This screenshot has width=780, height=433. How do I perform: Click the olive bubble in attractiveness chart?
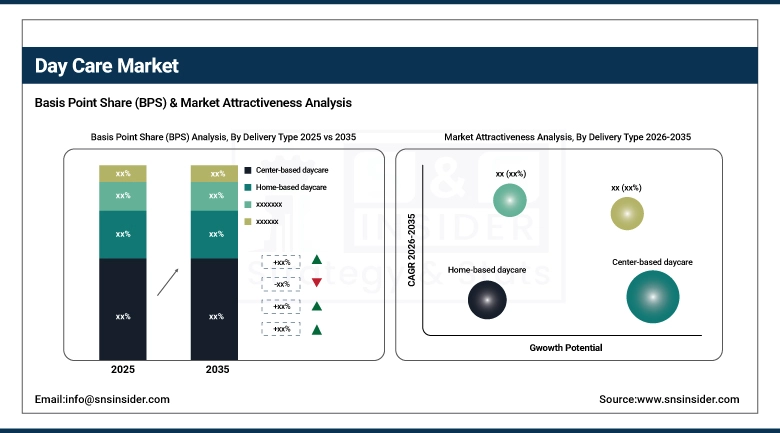(x=627, y=213)
